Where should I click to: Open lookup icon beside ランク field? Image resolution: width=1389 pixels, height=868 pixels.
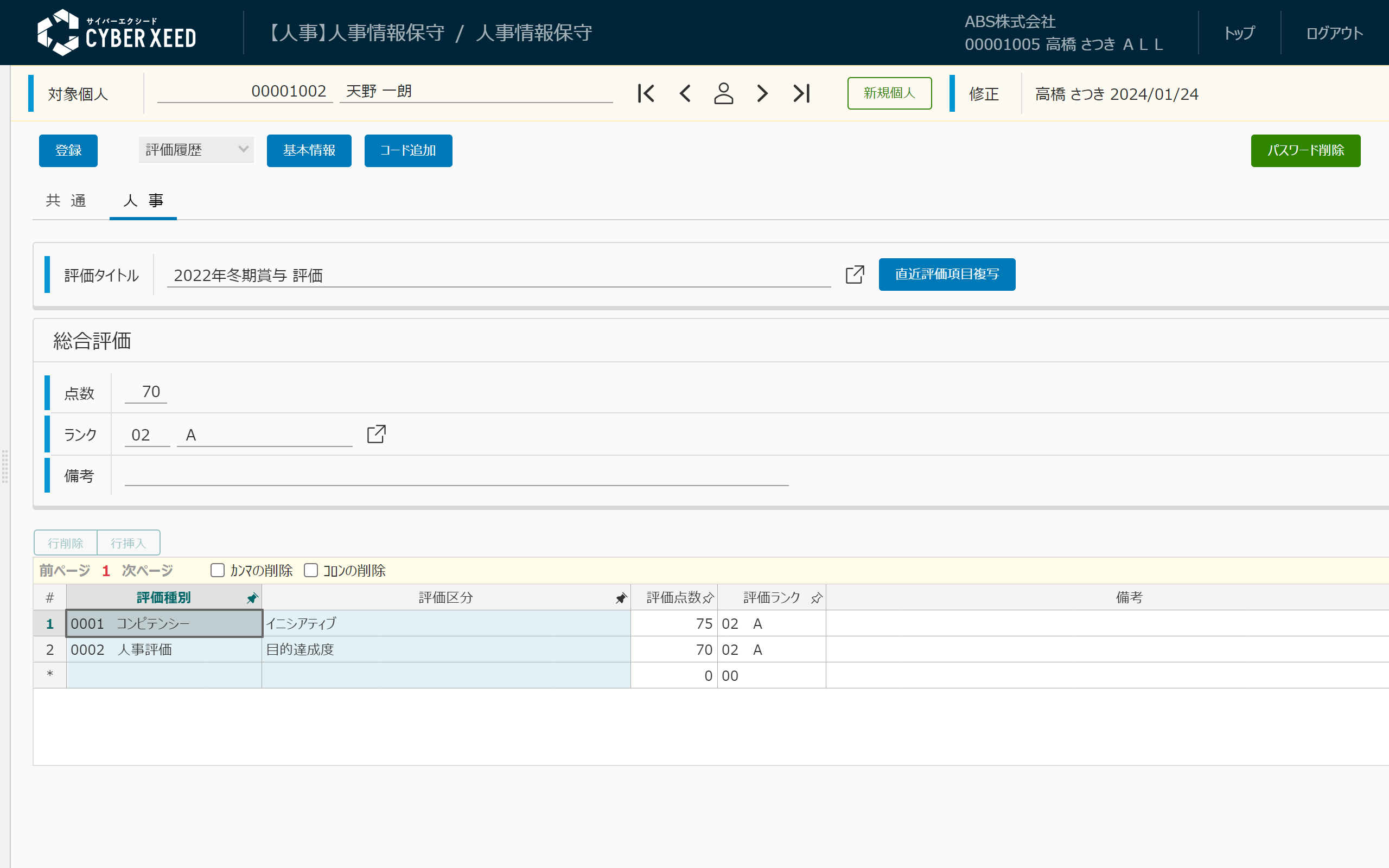pos(376,434)
